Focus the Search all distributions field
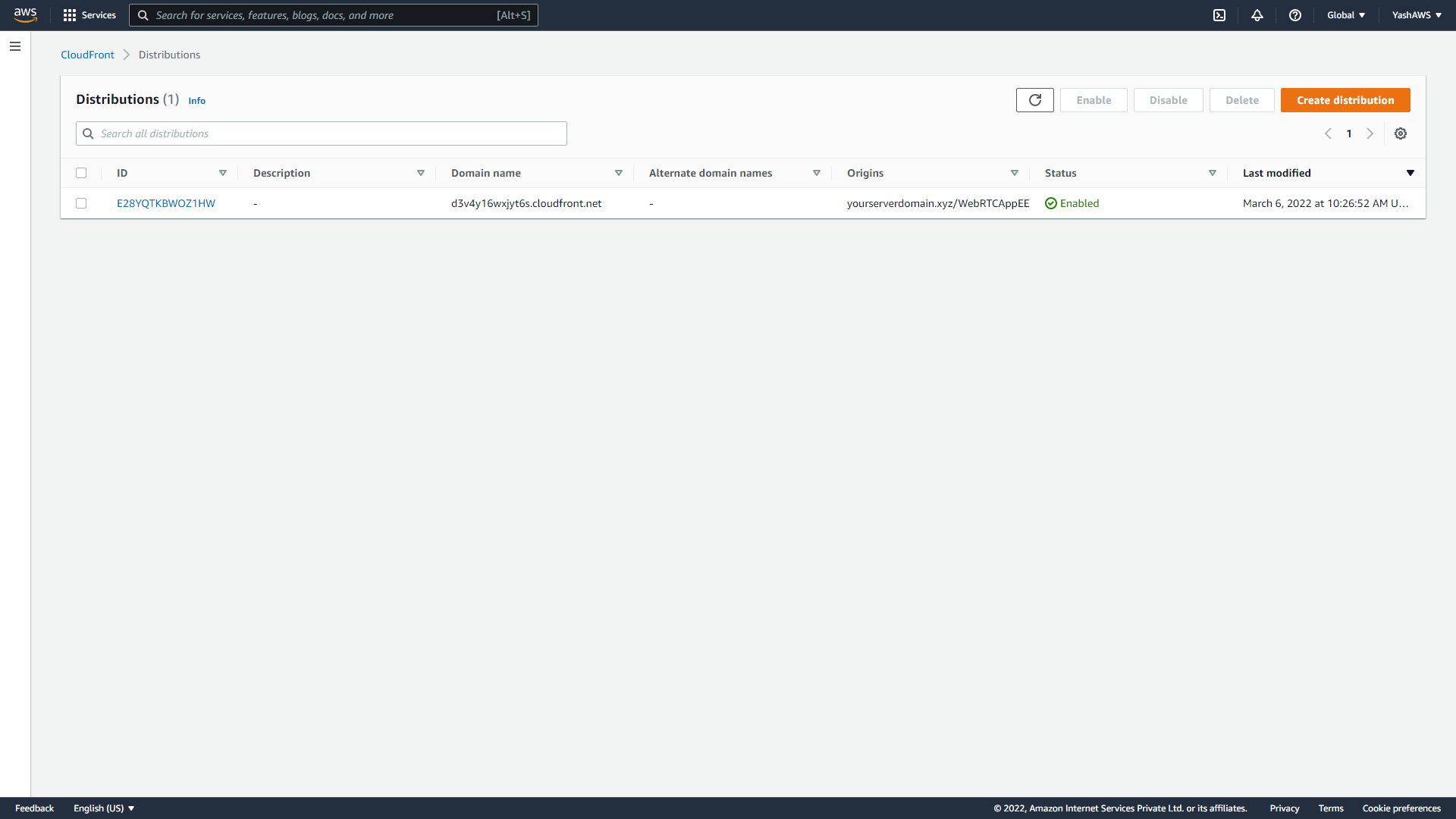Viewport: 1456px width, 819px height. [322, 133]
